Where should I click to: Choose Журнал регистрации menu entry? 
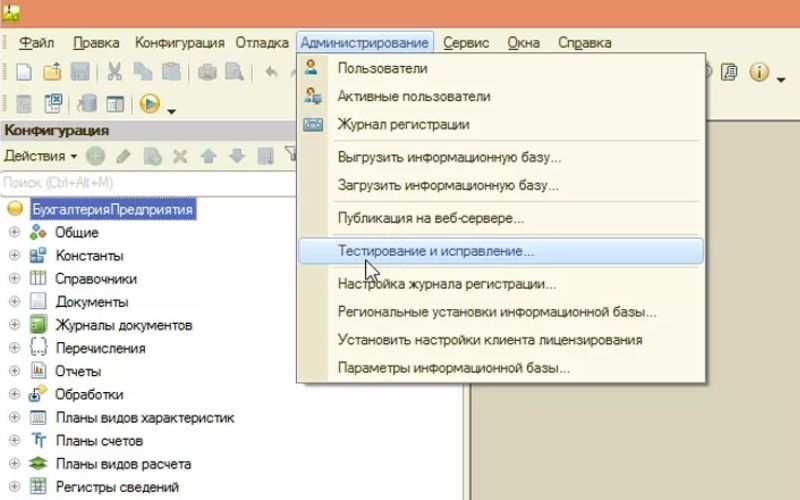(501, 124)
